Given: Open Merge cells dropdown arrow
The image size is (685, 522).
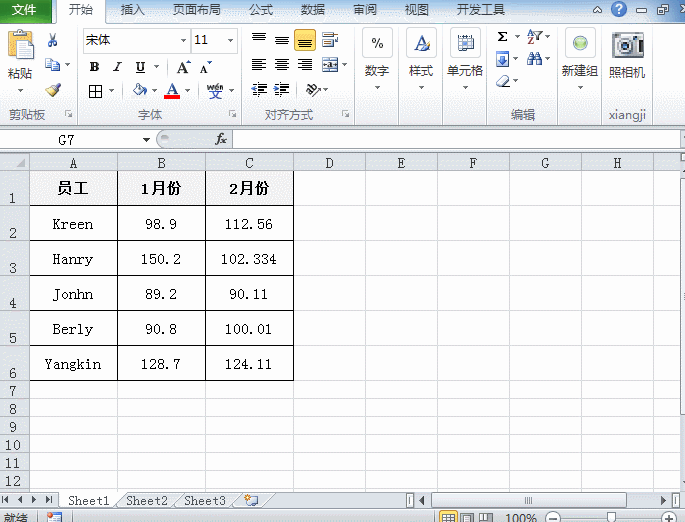Looking at the screenshot, I should tap(345, 65).
